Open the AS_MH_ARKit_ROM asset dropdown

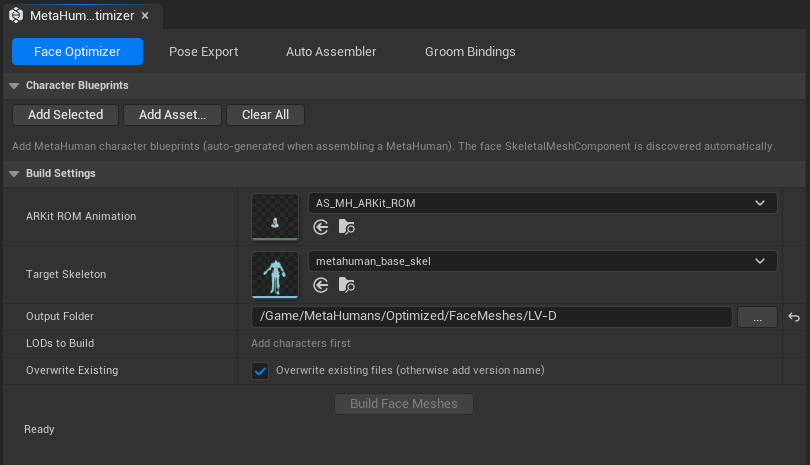(x=542, y=203)
